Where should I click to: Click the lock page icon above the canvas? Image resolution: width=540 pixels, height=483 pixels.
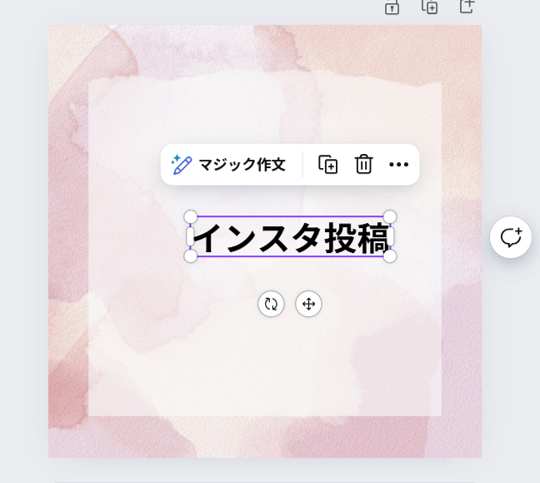392,7
